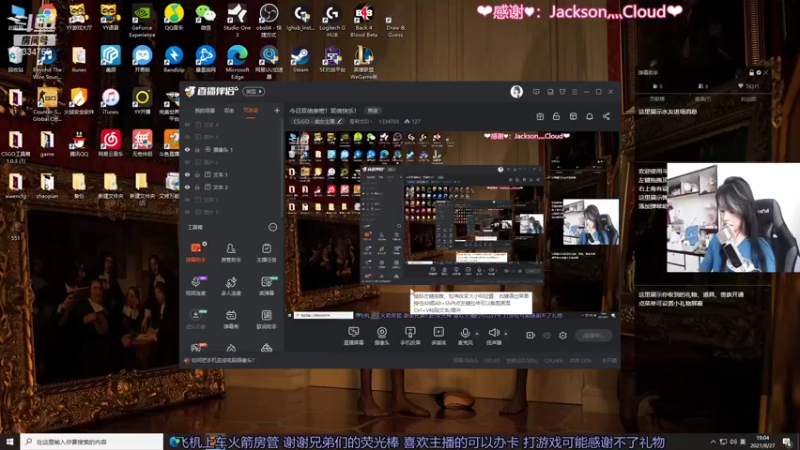800x450 pixels.
Task: Select the 文本 1 source row
Action: pyautogui.click(x=232, y=174)
